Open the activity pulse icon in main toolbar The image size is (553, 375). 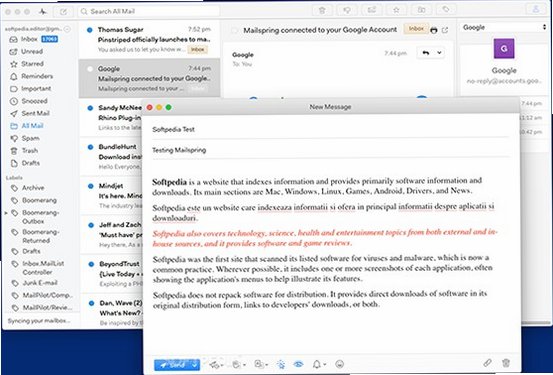pos(43,12)
